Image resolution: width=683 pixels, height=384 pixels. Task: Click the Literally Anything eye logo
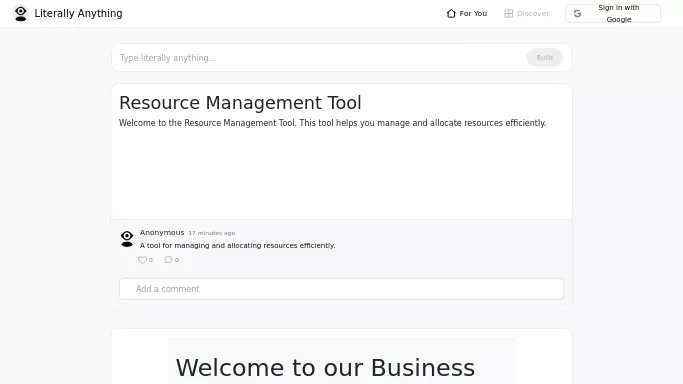20,13
